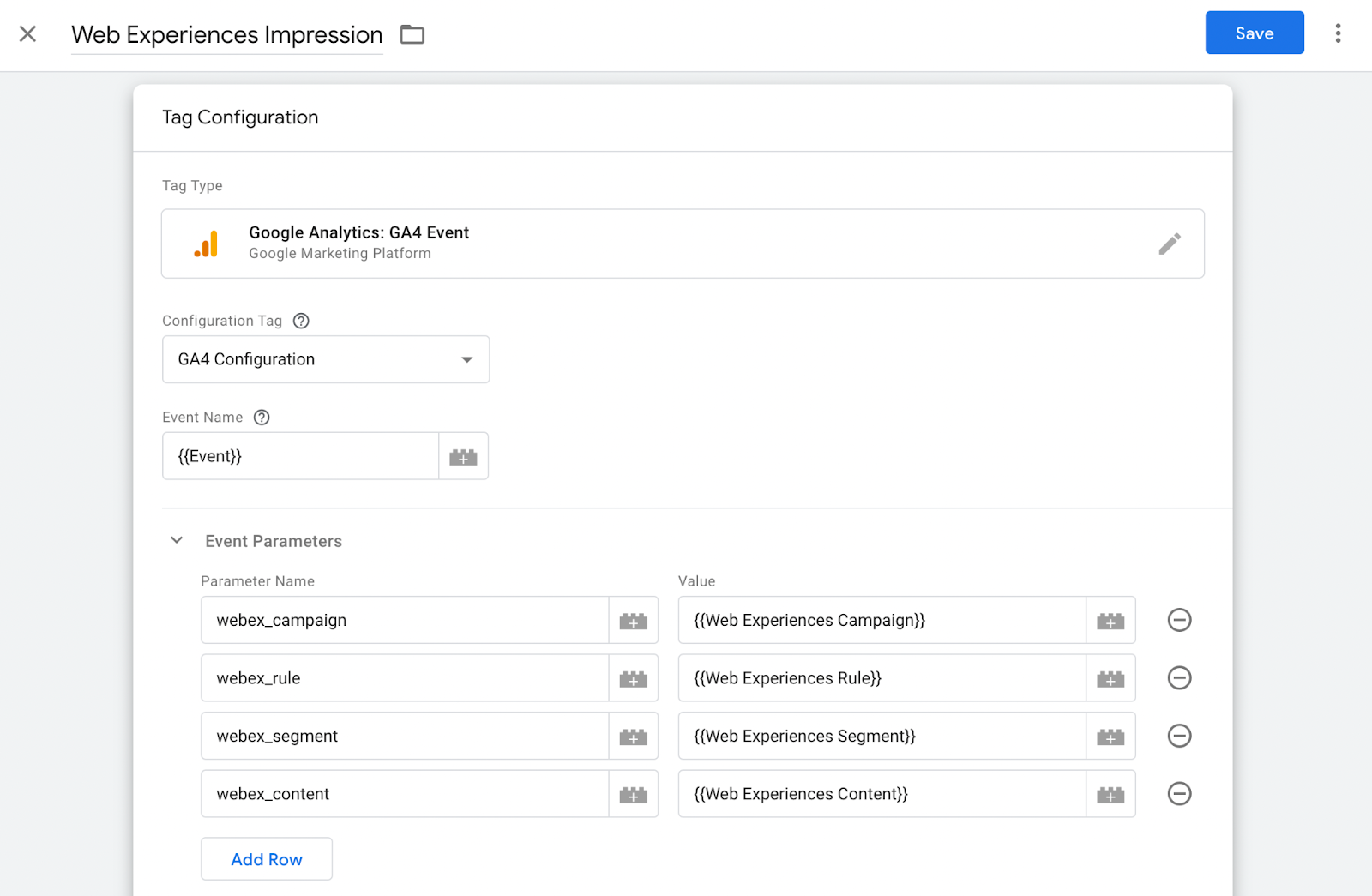The height and width of the screenshot is (896, 1372).
Task: Insert variable for webex_campaign name
Action: click(x=634, y=621)
